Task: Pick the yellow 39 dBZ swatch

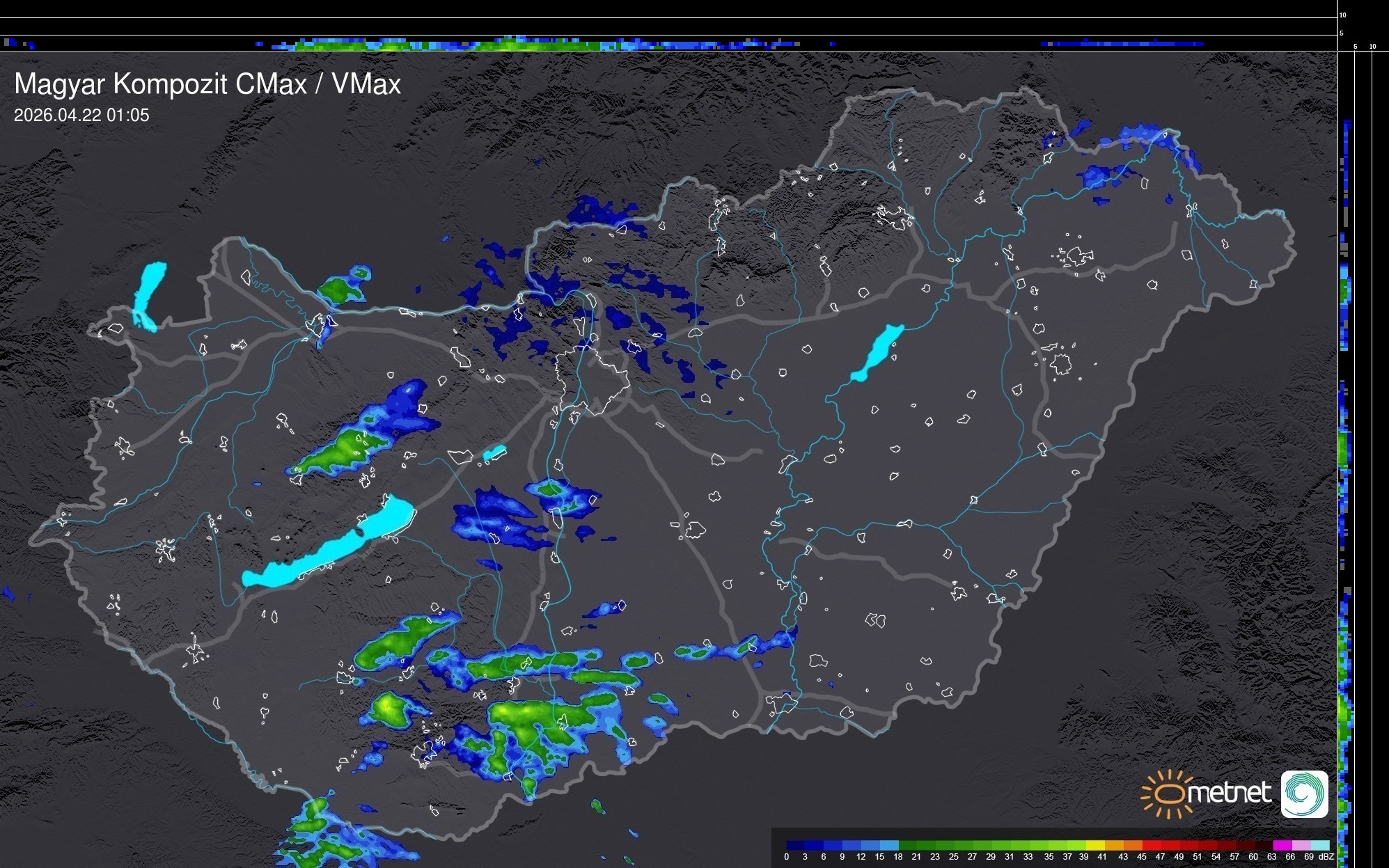Action: (1095, 845)
